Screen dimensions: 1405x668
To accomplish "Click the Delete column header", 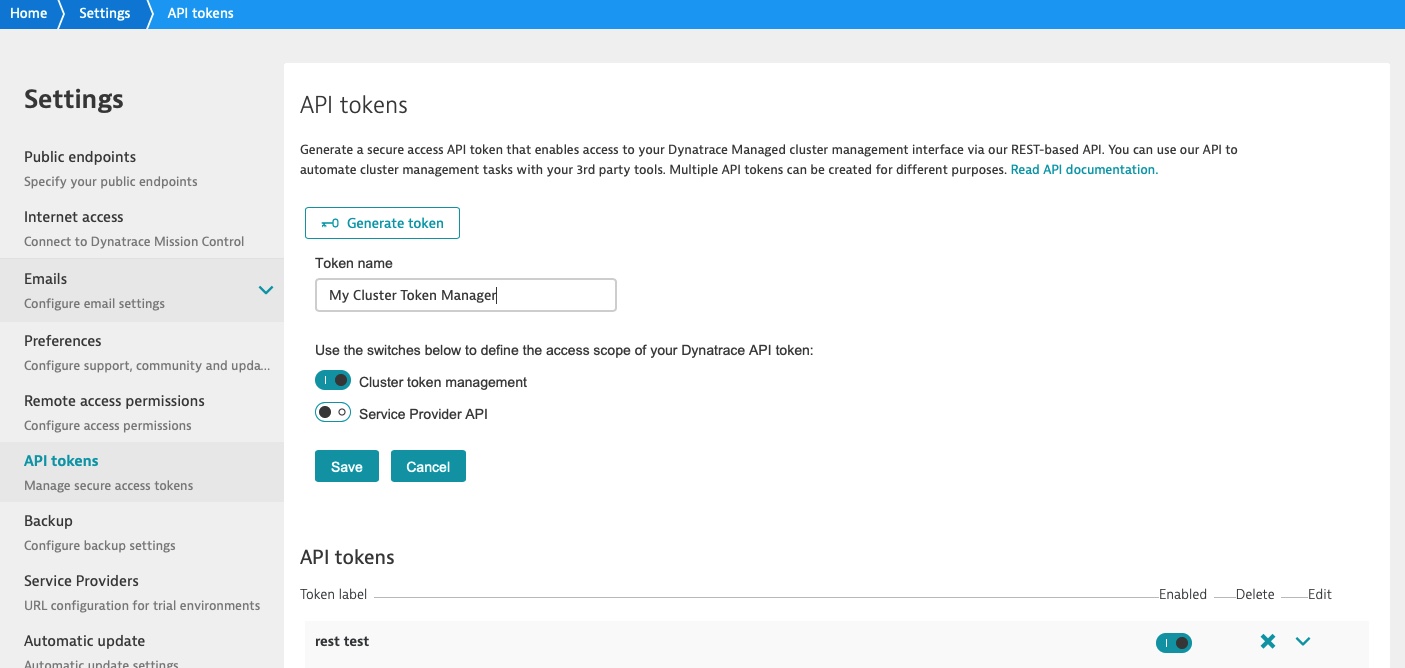I will coord(1255,594).
